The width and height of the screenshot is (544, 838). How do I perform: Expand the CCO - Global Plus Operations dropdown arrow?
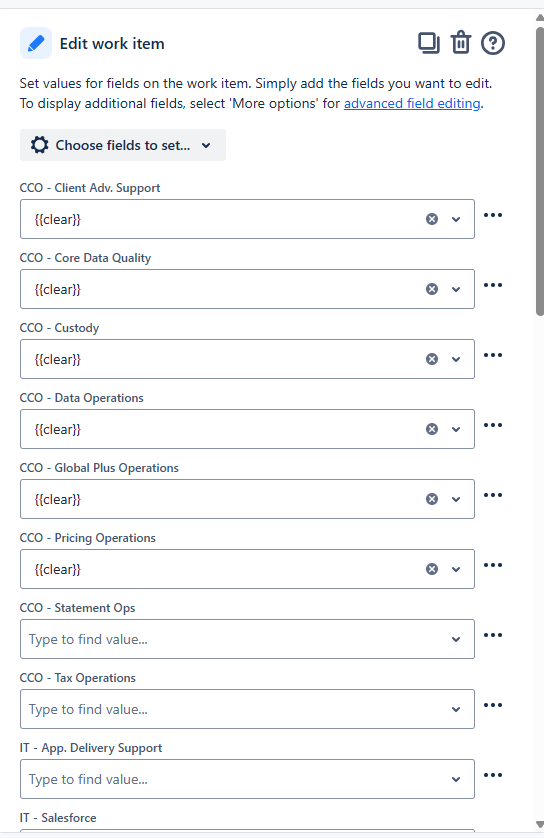tap(456, 499)
